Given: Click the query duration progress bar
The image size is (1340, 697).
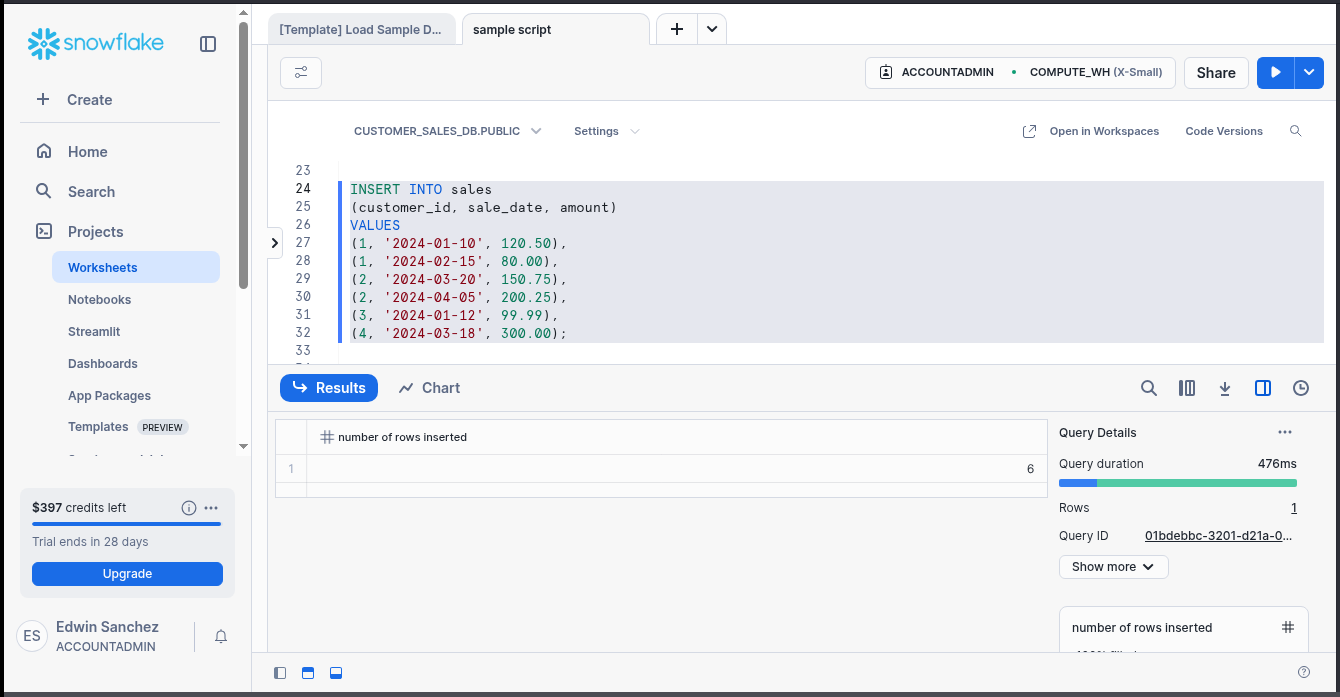Looking at the screenshot, I should point(1177,482).
